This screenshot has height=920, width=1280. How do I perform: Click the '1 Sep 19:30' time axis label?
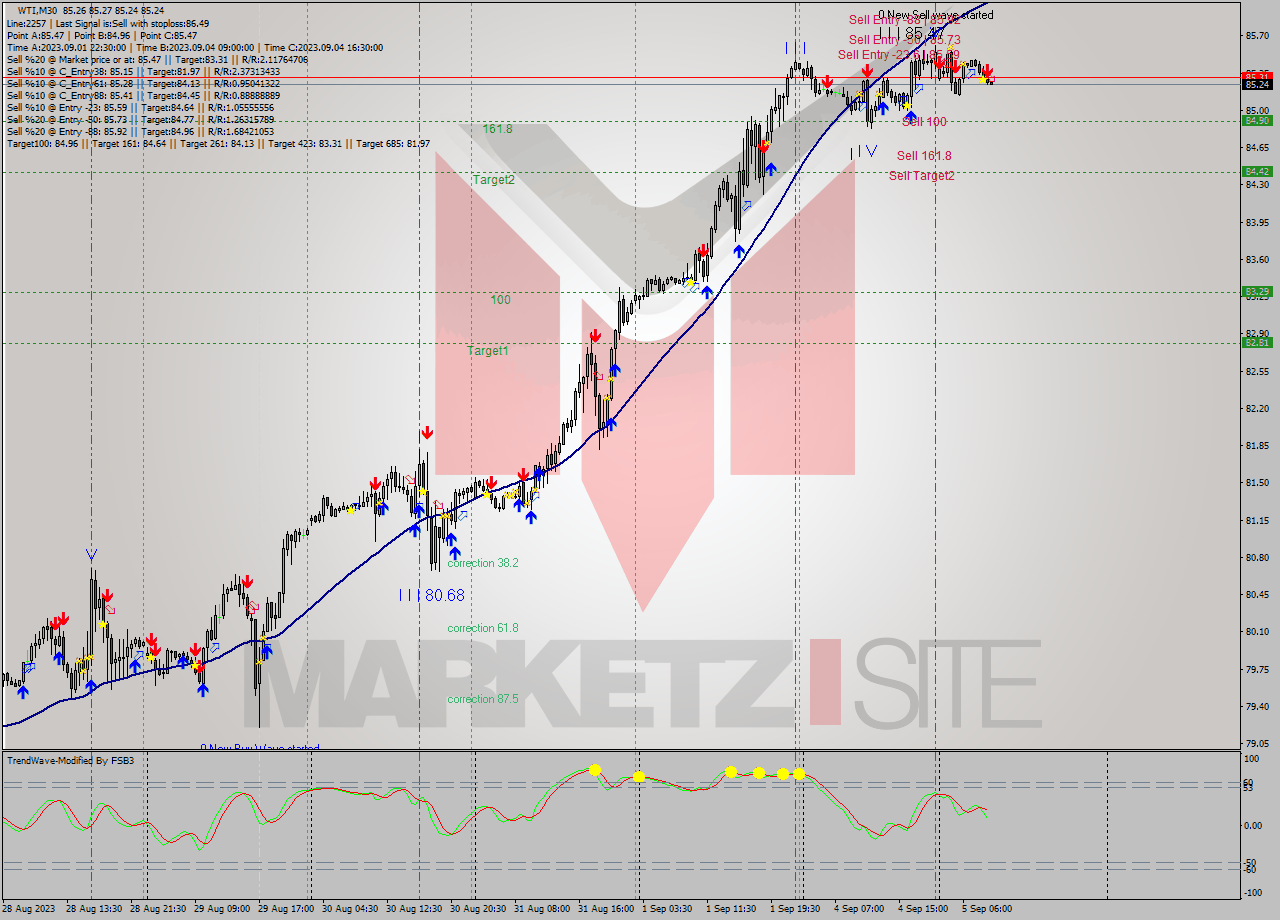[795, 909]
